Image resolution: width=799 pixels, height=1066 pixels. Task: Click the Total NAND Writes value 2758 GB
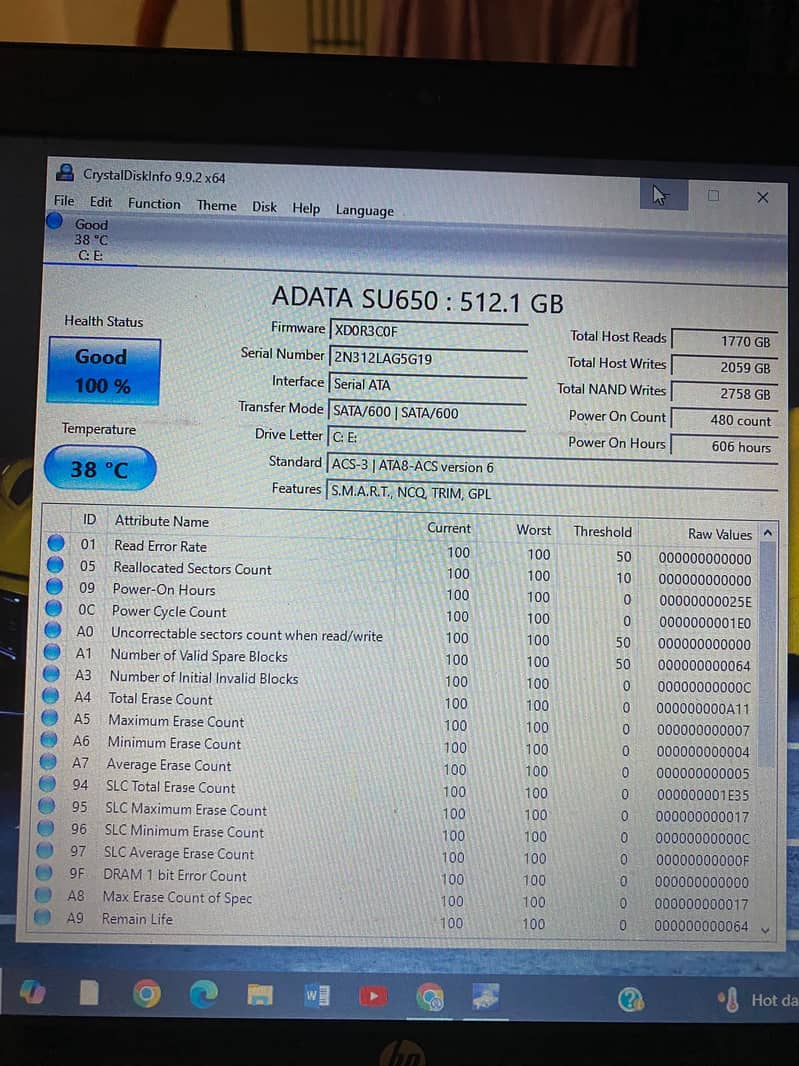click(x=724, y=393)
